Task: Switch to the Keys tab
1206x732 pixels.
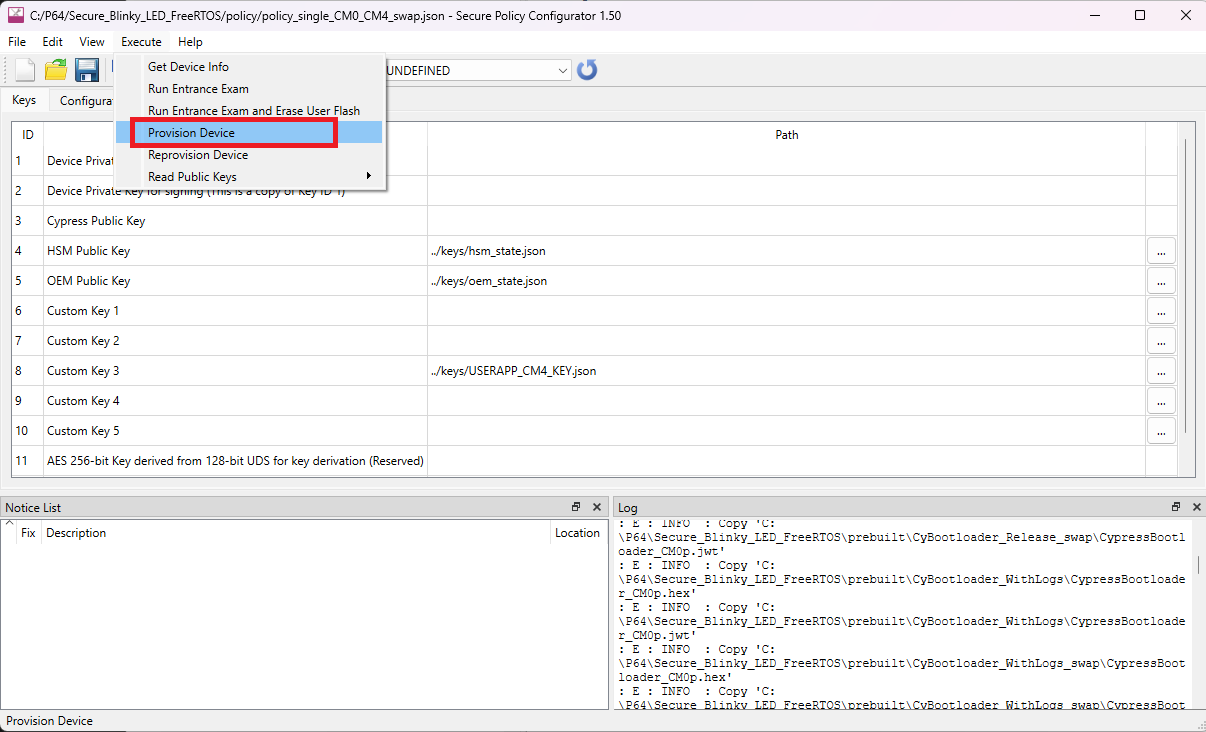Action: coord(24,100)
